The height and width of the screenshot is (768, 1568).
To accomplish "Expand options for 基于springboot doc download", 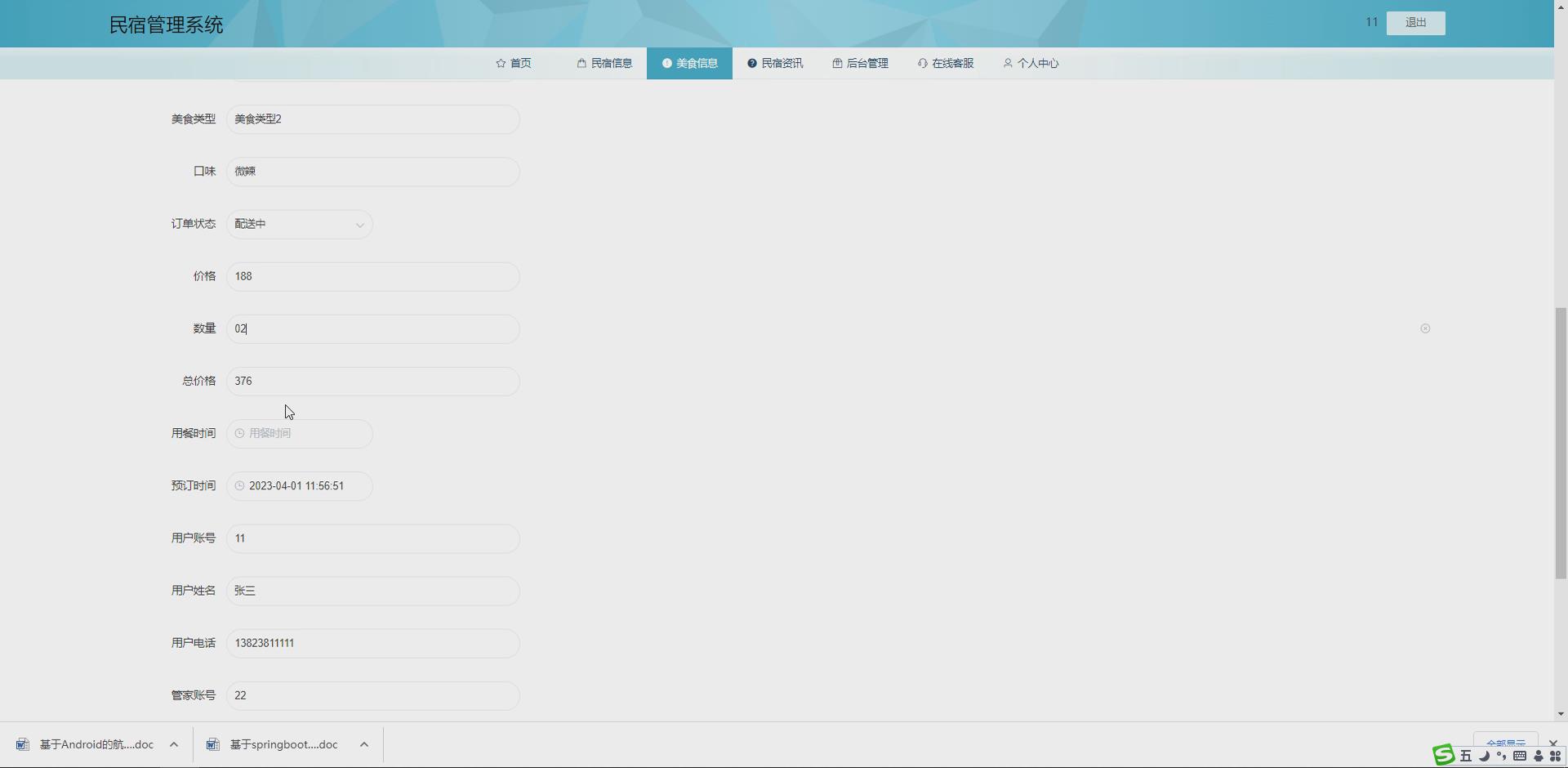I will [364, 744].
